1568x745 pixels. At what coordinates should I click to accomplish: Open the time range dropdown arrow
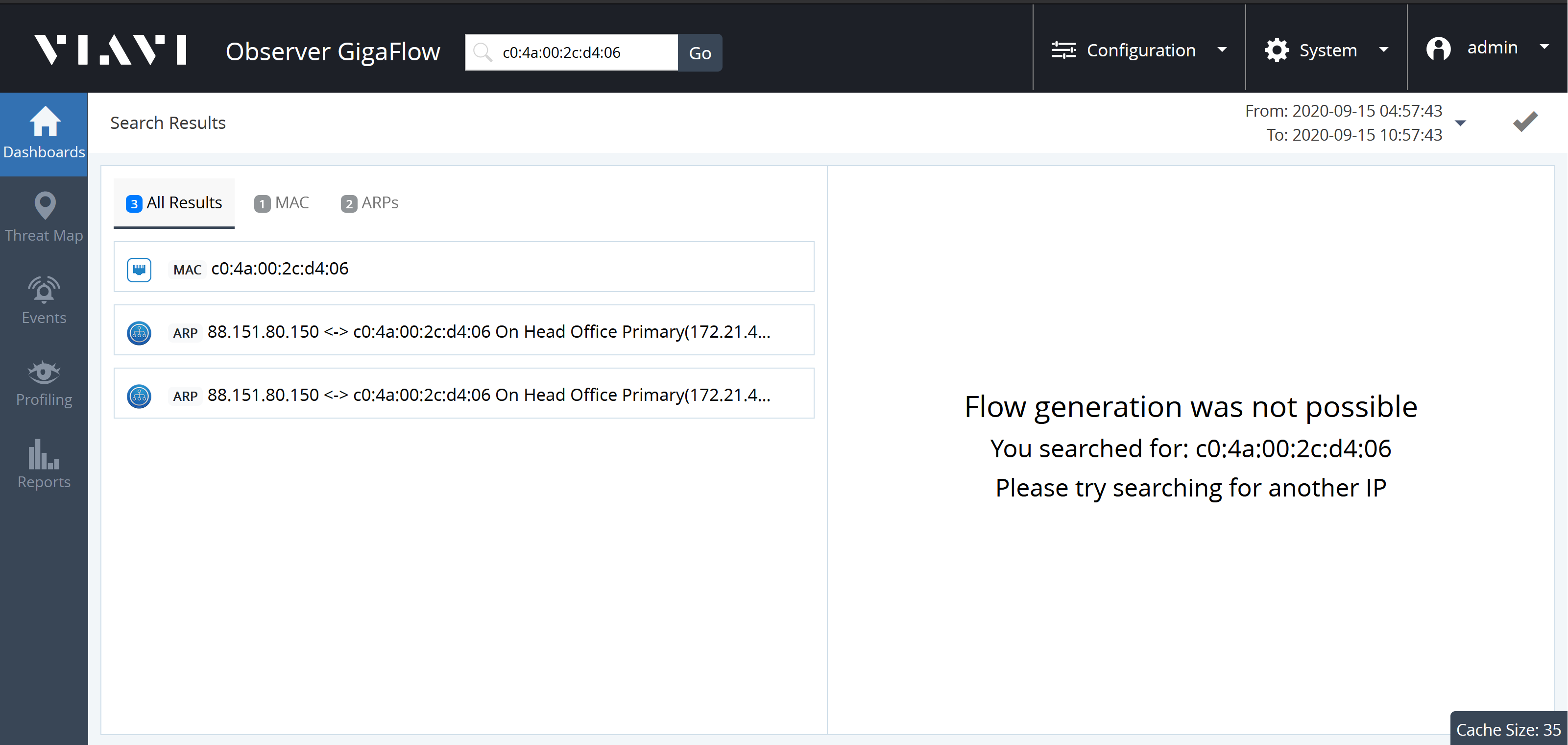point(1460,123)
